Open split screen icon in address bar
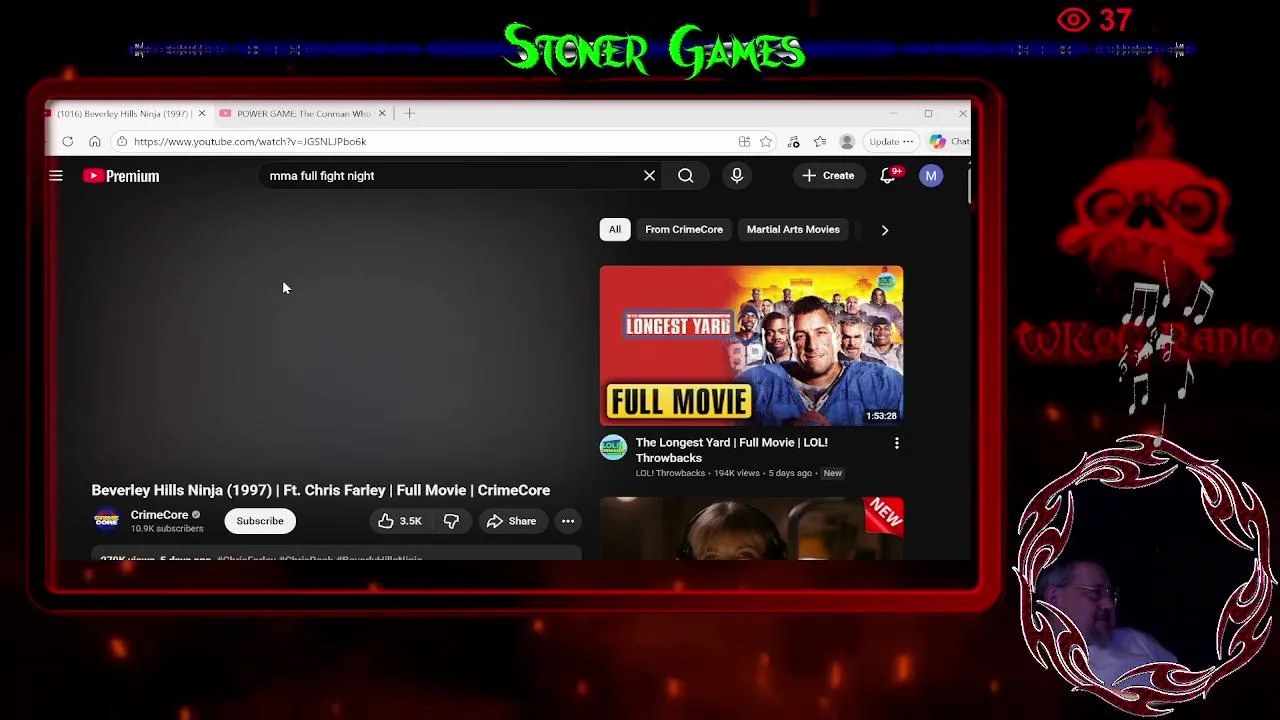 (744, 141)
